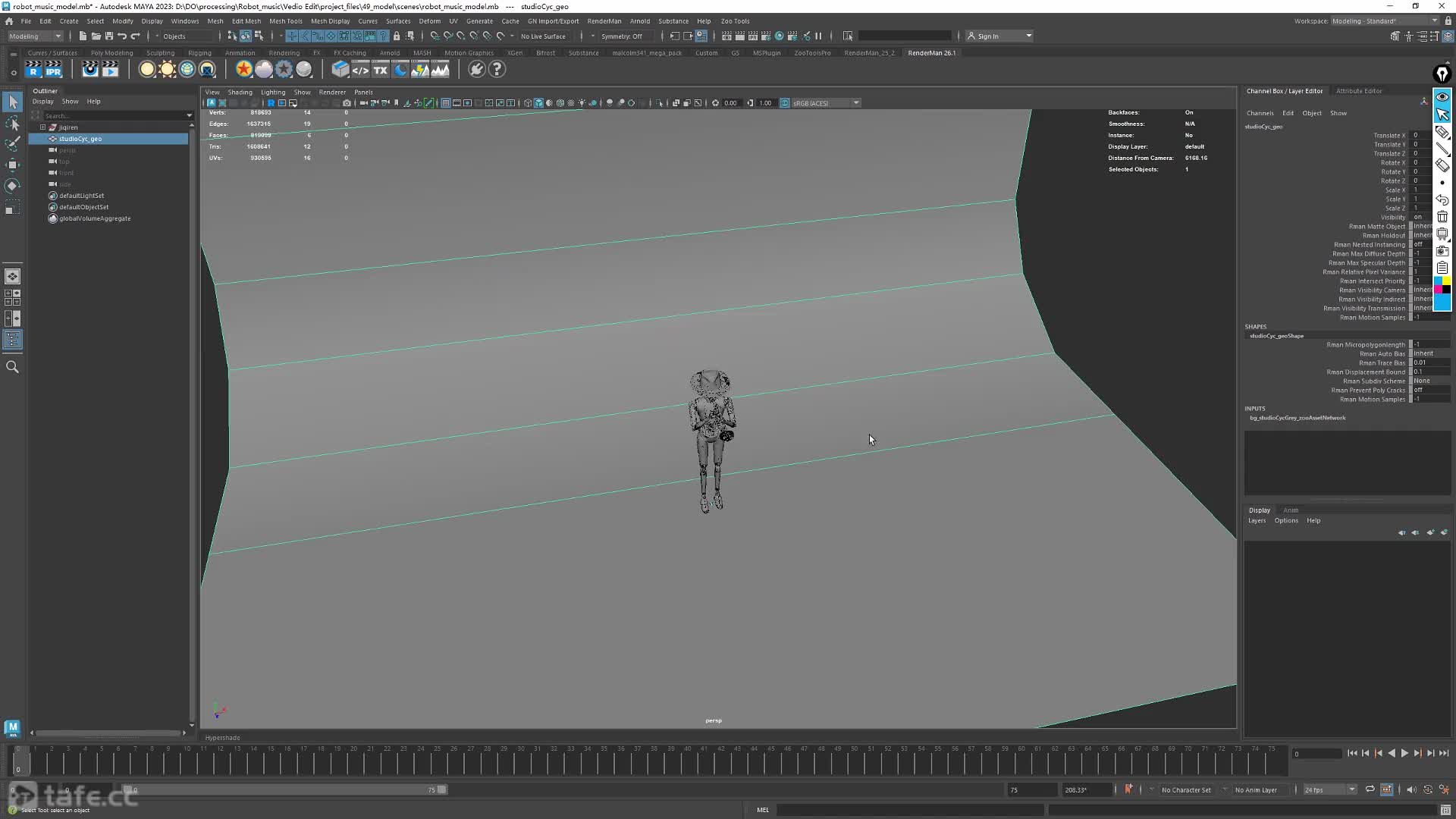This screenshot has height=819, width=1456.
Task: Open file with folder icon in status line
Action: pyautogui.click(x=96, y=36)
